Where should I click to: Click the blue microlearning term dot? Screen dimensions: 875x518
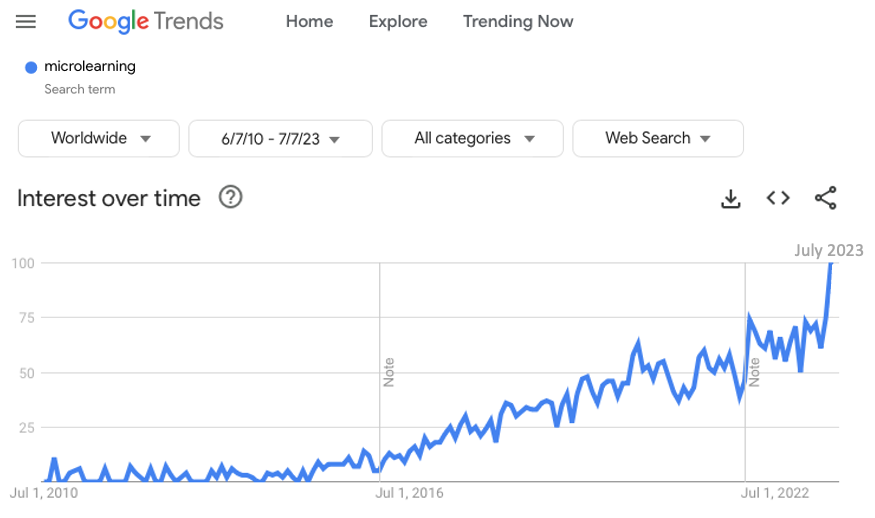pos(31,68)
